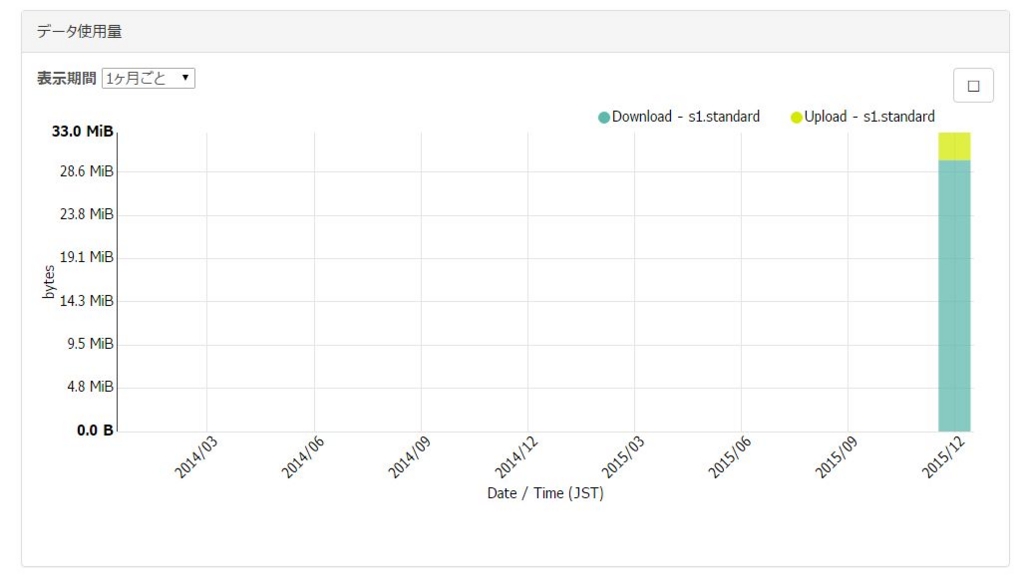Click the 2015/12 x-axis label
The width and height of the screenshot is (1024, 580).
point(943,457)
